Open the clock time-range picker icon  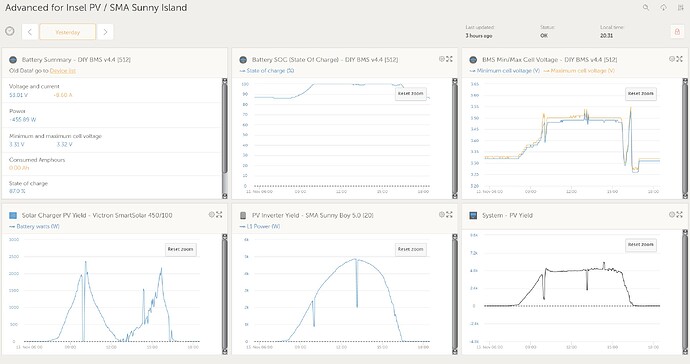(10, 31)
